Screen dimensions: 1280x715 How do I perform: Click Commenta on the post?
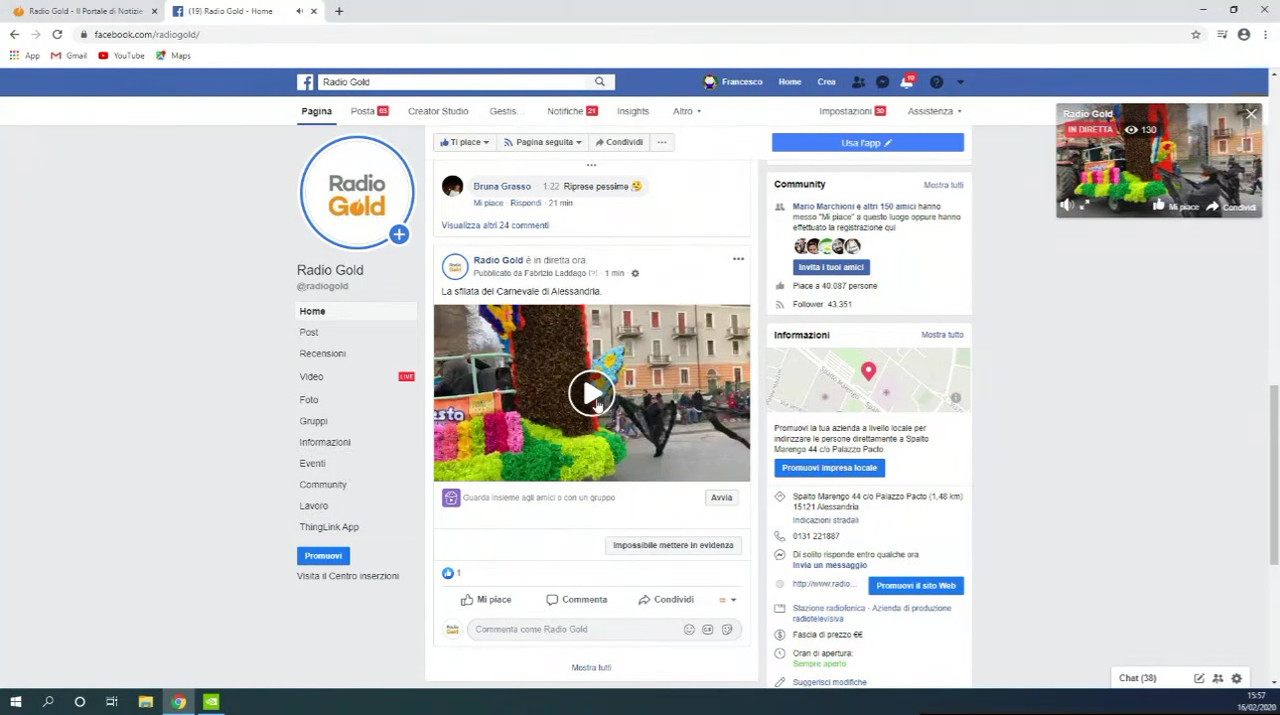point(577,599)
